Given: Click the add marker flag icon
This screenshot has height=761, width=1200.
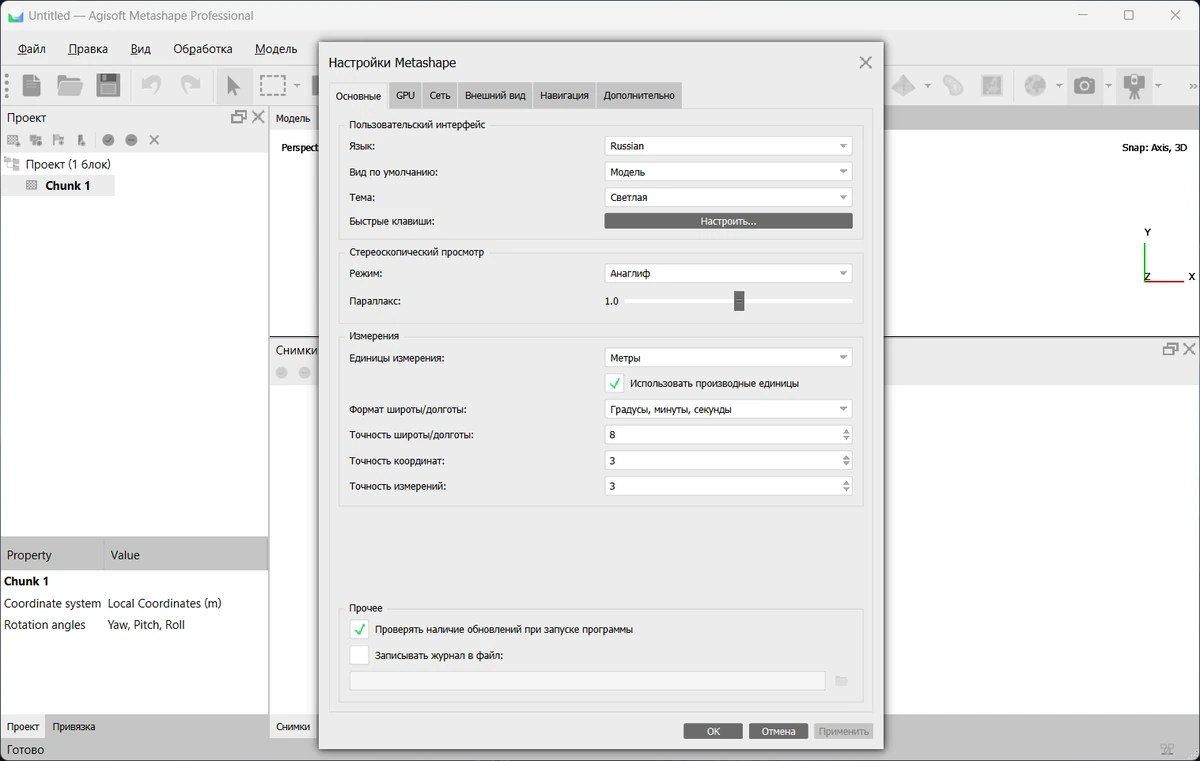Looking at the screenshot, I should tap(58, 140).
